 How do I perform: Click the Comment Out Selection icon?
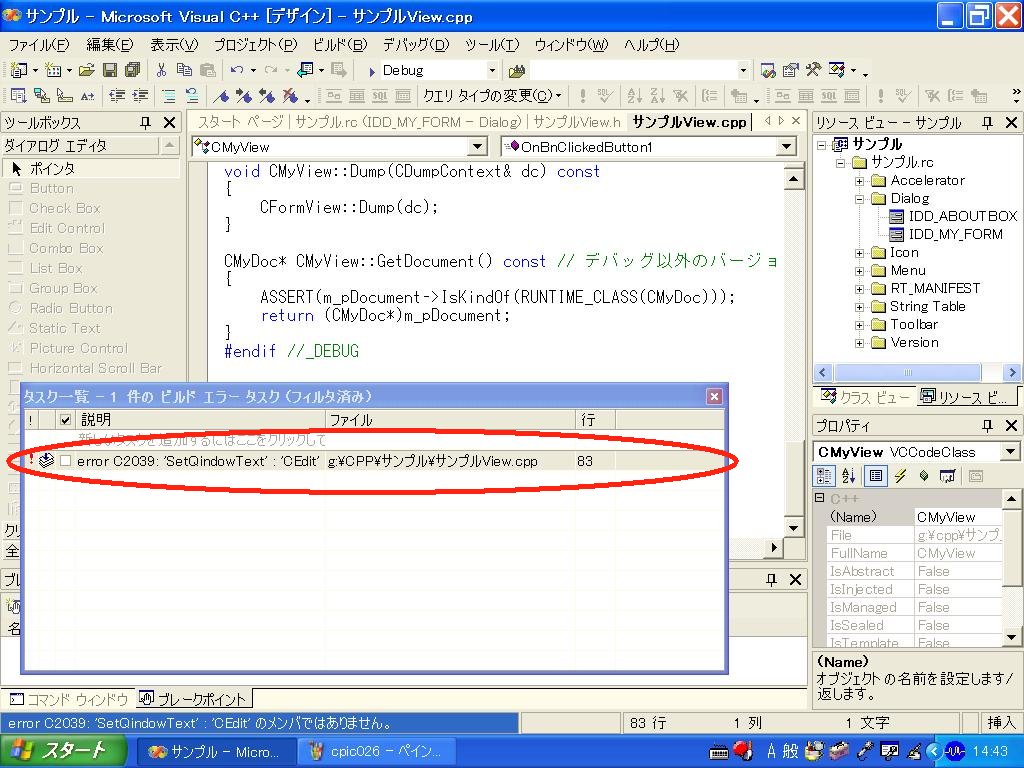pyautogui.click(x=168, y=96)
